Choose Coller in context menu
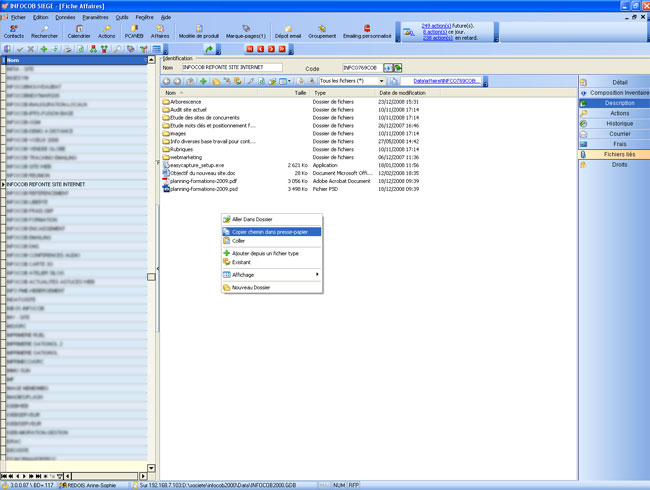 point(272,240)
